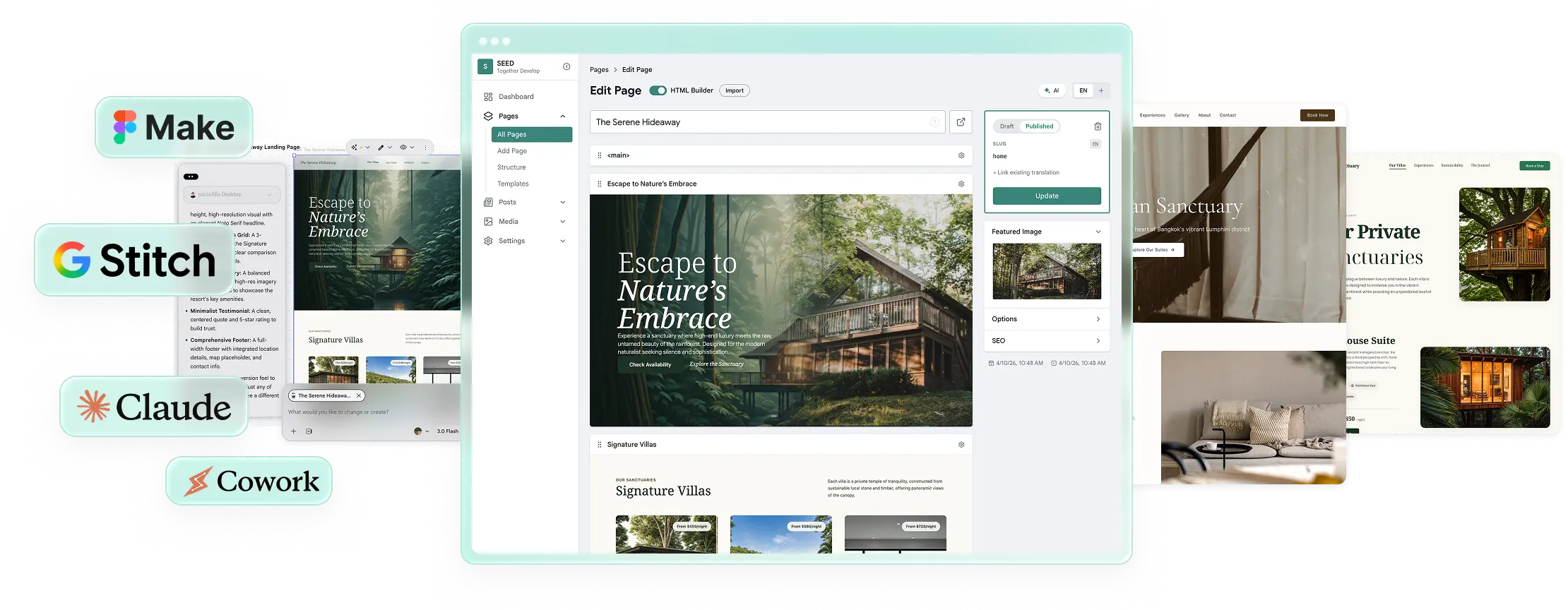
Task: Click Book a Stay on the Private Sanctuaries preview
Action: [x=1534, y=166]
